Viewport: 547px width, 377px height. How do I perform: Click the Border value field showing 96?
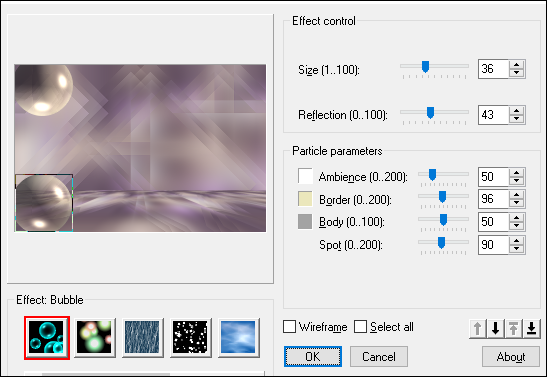(x=494, y=199)
